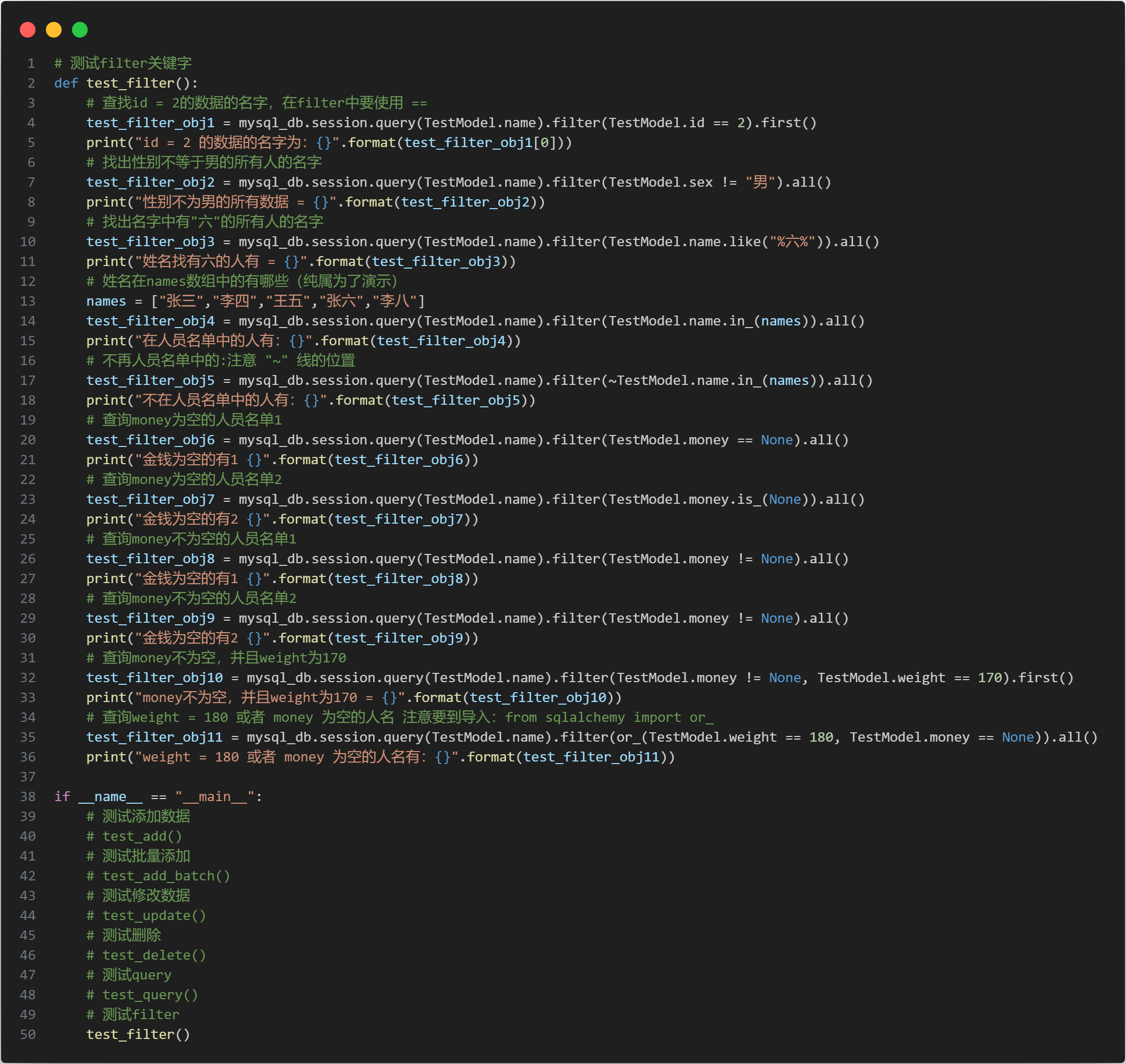Click test_filter_obj1 variable on line 4
Viewport: 1126px width, 1064px height.
pos(150,123)
